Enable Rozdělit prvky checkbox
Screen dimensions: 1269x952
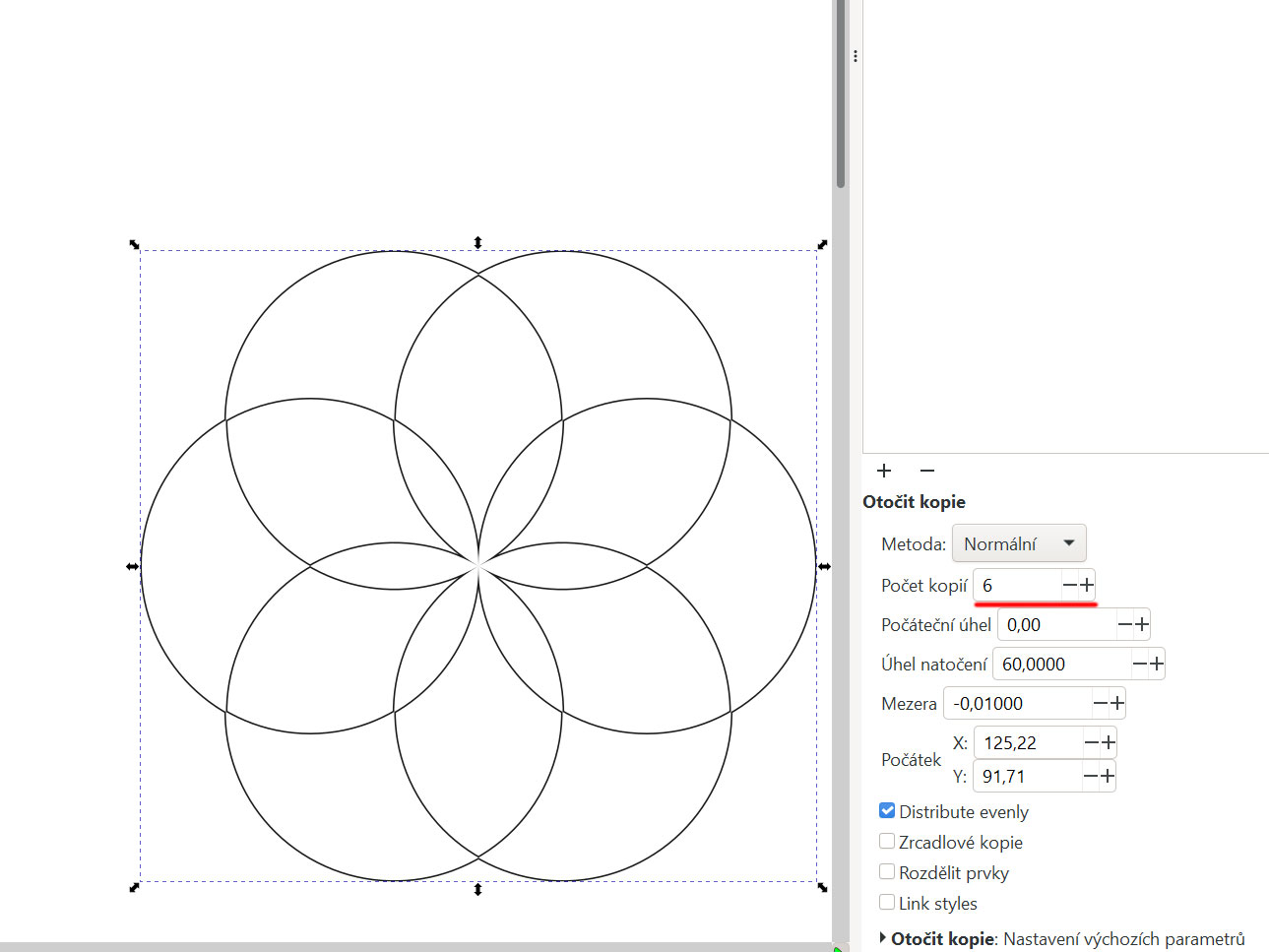pos(887,872)
